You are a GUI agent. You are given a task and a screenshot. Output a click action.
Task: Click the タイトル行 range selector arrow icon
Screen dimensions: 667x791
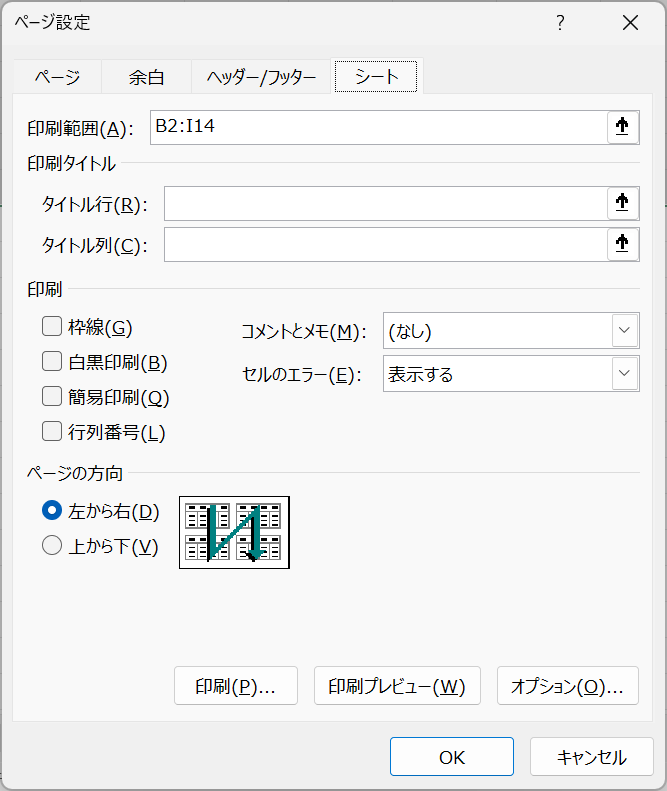(623, 203)
